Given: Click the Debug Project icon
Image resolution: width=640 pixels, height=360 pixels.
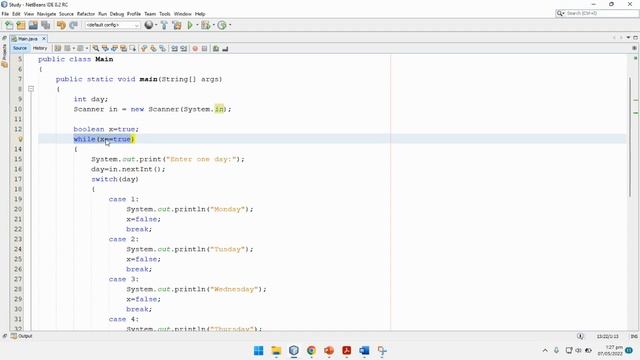Looking at the screenshot, I should [206, 25].
